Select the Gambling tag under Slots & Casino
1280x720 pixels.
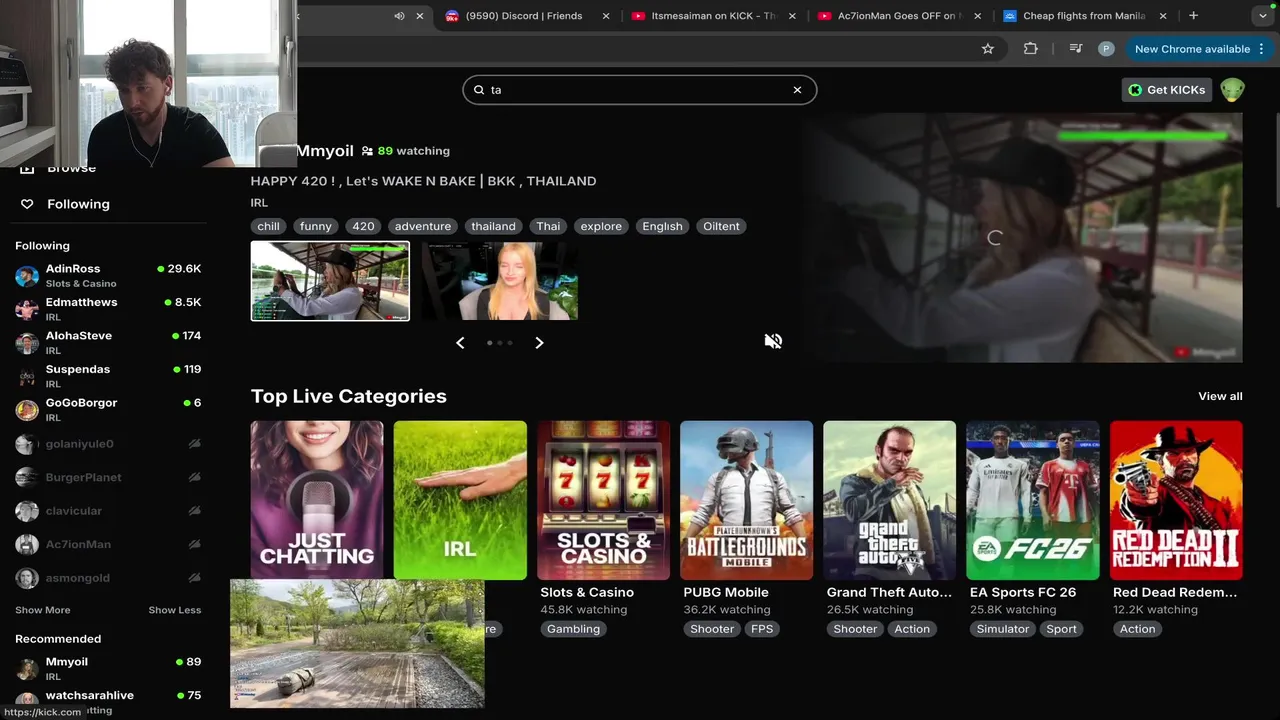point(574,629)
